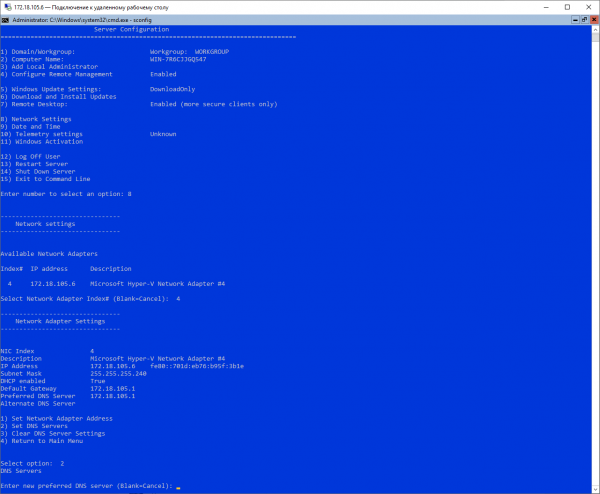Click the "Clear DNS Server Settings" option line
This screenshot has width=600, height=494.
tap(52, 433)
